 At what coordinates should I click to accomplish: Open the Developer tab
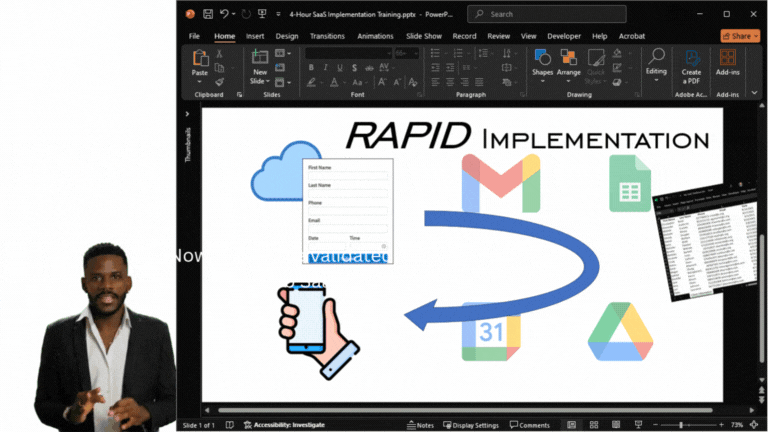coord(564,36)
